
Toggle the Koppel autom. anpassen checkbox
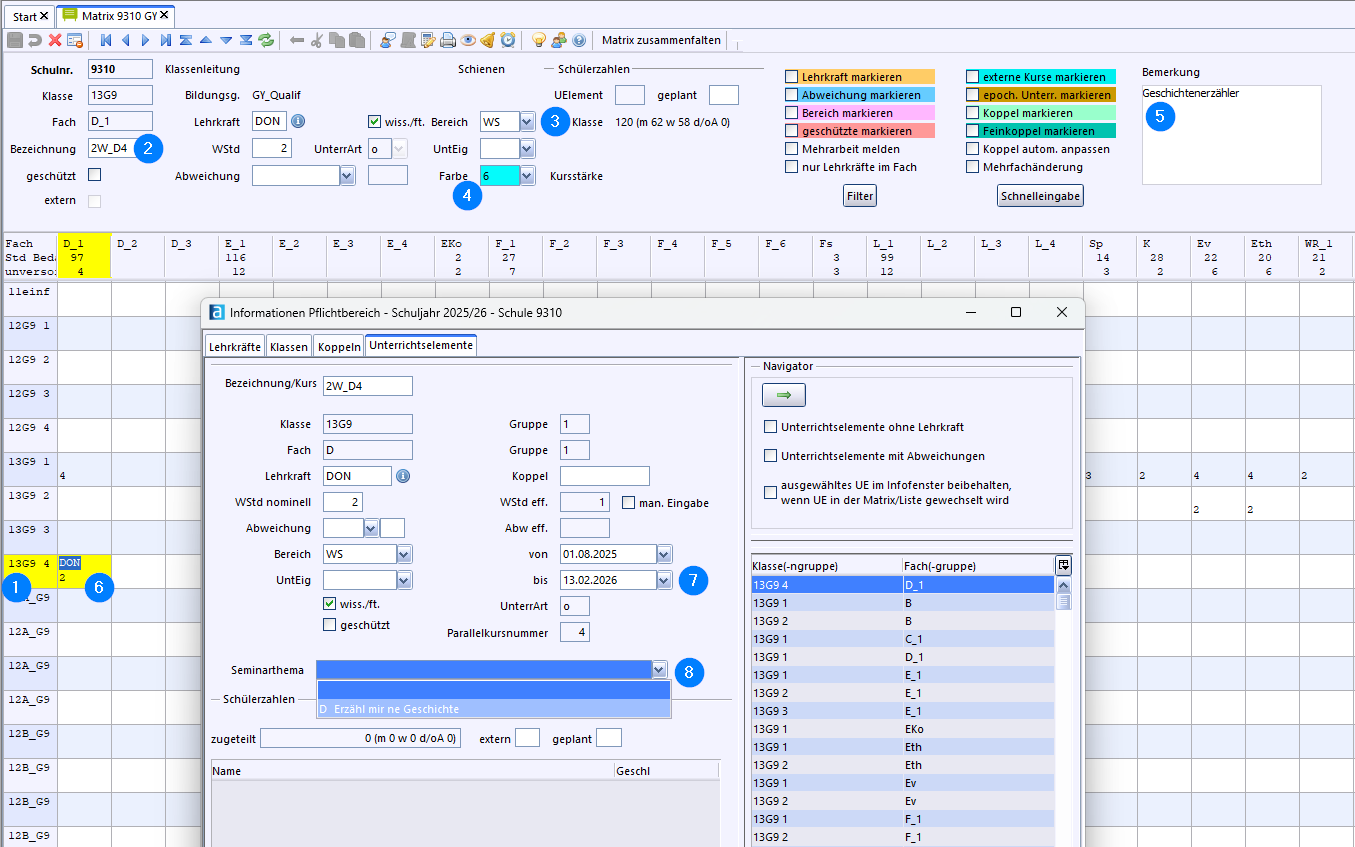coord(972,149)
